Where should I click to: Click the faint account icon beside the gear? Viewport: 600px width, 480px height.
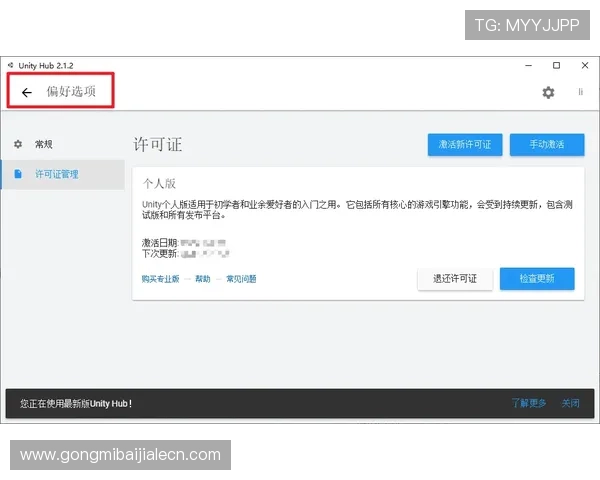point(580,92)
